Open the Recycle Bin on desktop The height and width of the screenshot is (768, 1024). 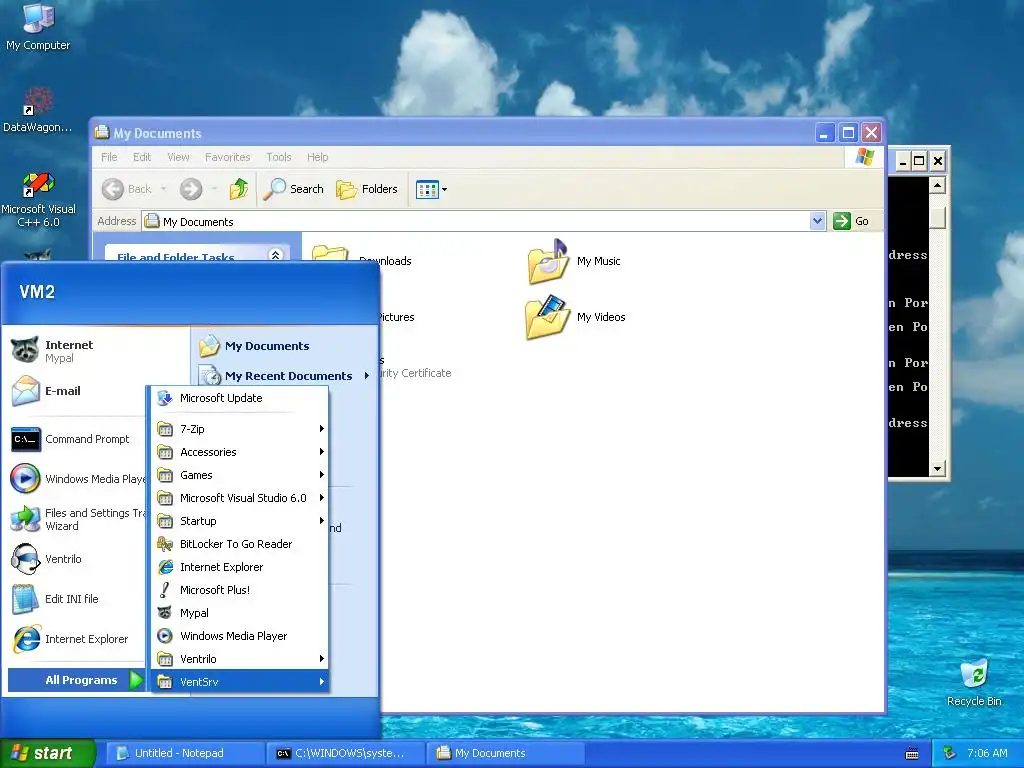[x=974, y=683]
